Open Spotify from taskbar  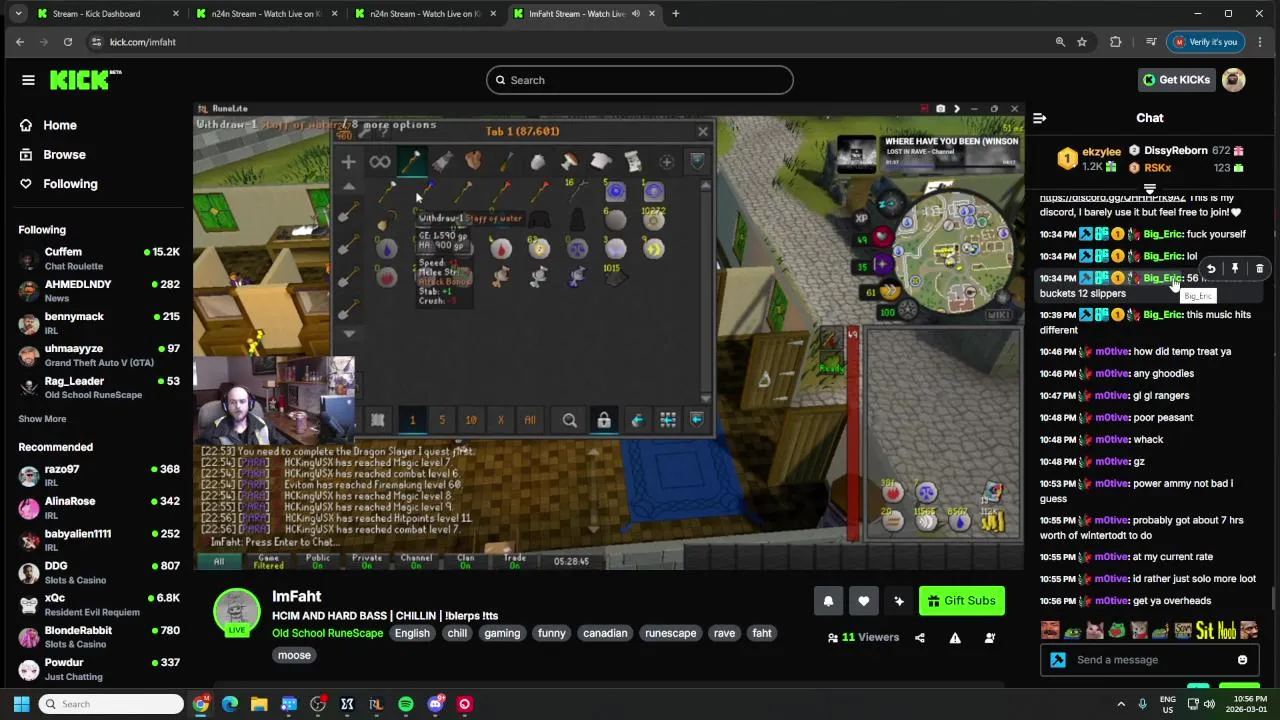coord(406,704)
